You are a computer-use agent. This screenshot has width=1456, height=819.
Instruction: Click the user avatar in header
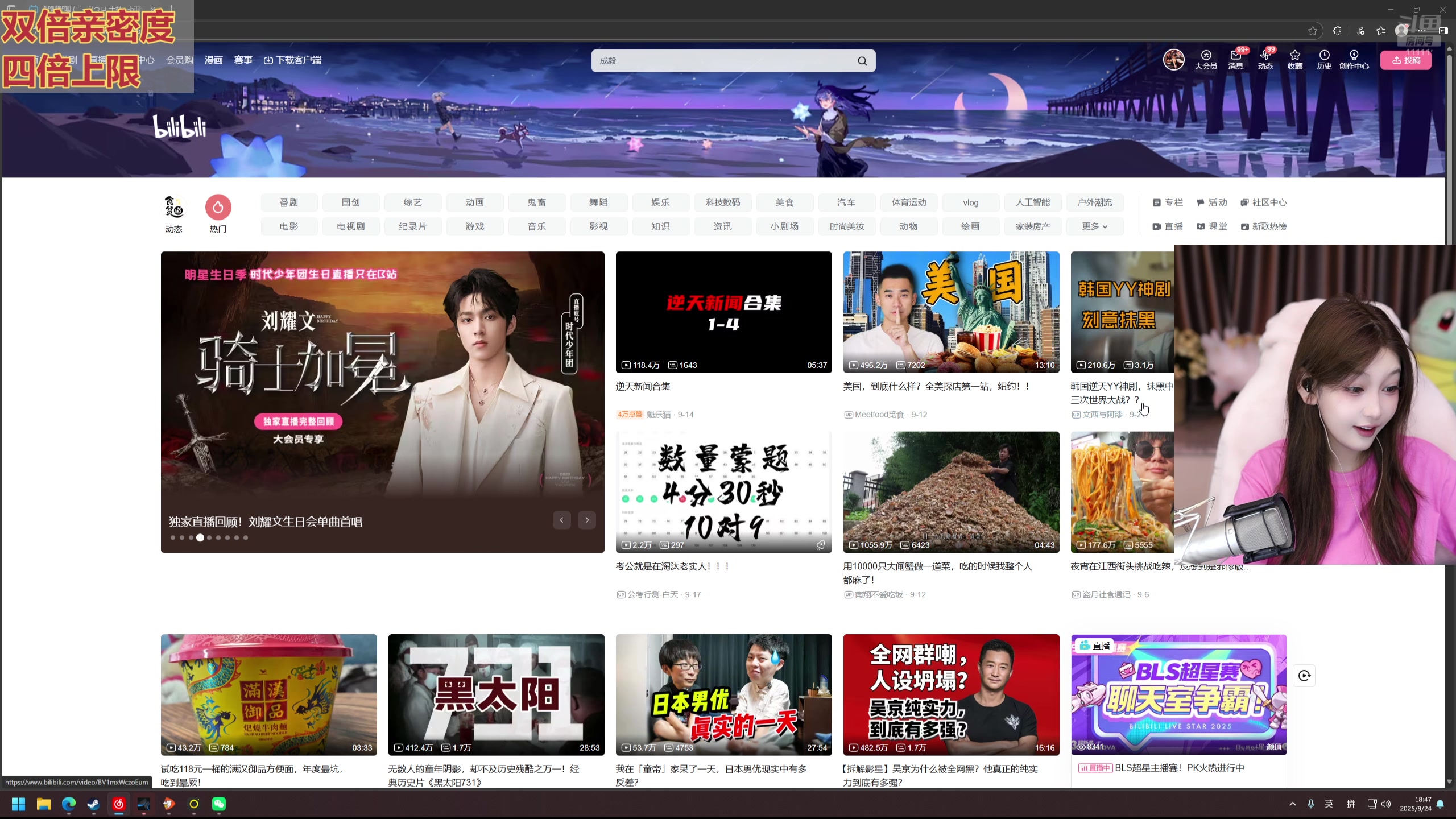[1173, 60]
